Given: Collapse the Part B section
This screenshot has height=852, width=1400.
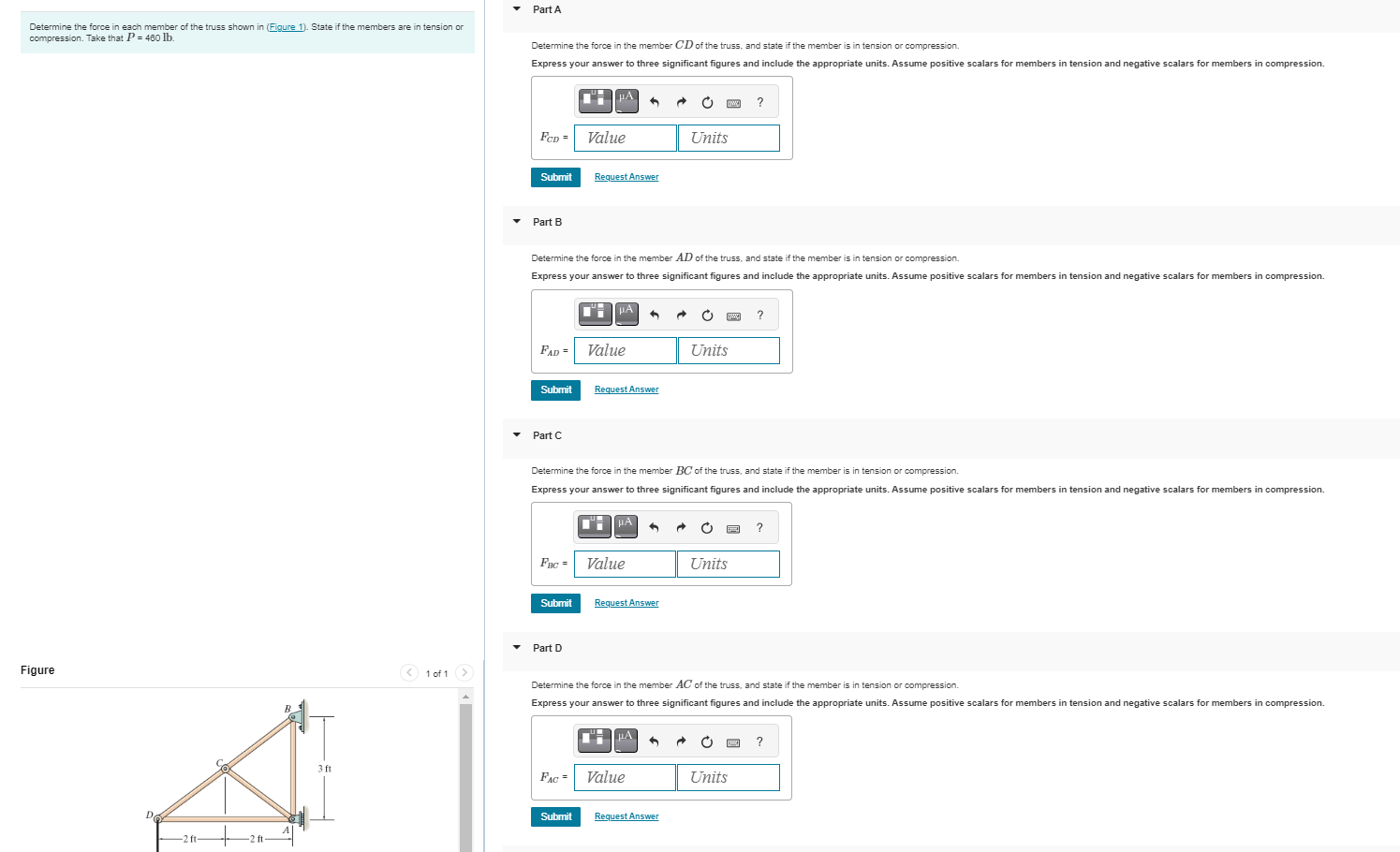Looking at the screenshot, I should coord(516,221).
